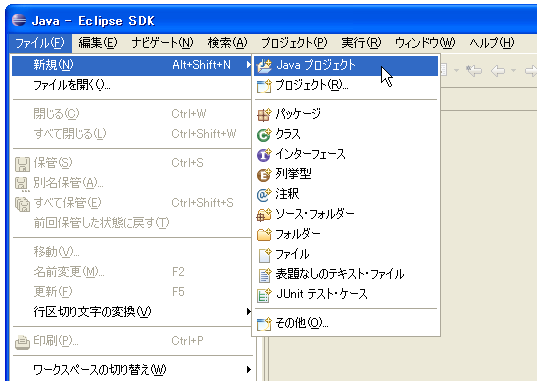Click the icon beside その他(O)...
537x381 pixels.
(264, 324)
